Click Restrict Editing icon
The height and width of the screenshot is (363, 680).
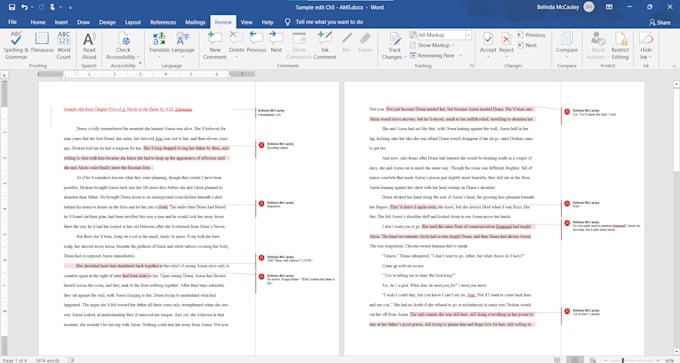pyautogui.click(x=620, y=46)
